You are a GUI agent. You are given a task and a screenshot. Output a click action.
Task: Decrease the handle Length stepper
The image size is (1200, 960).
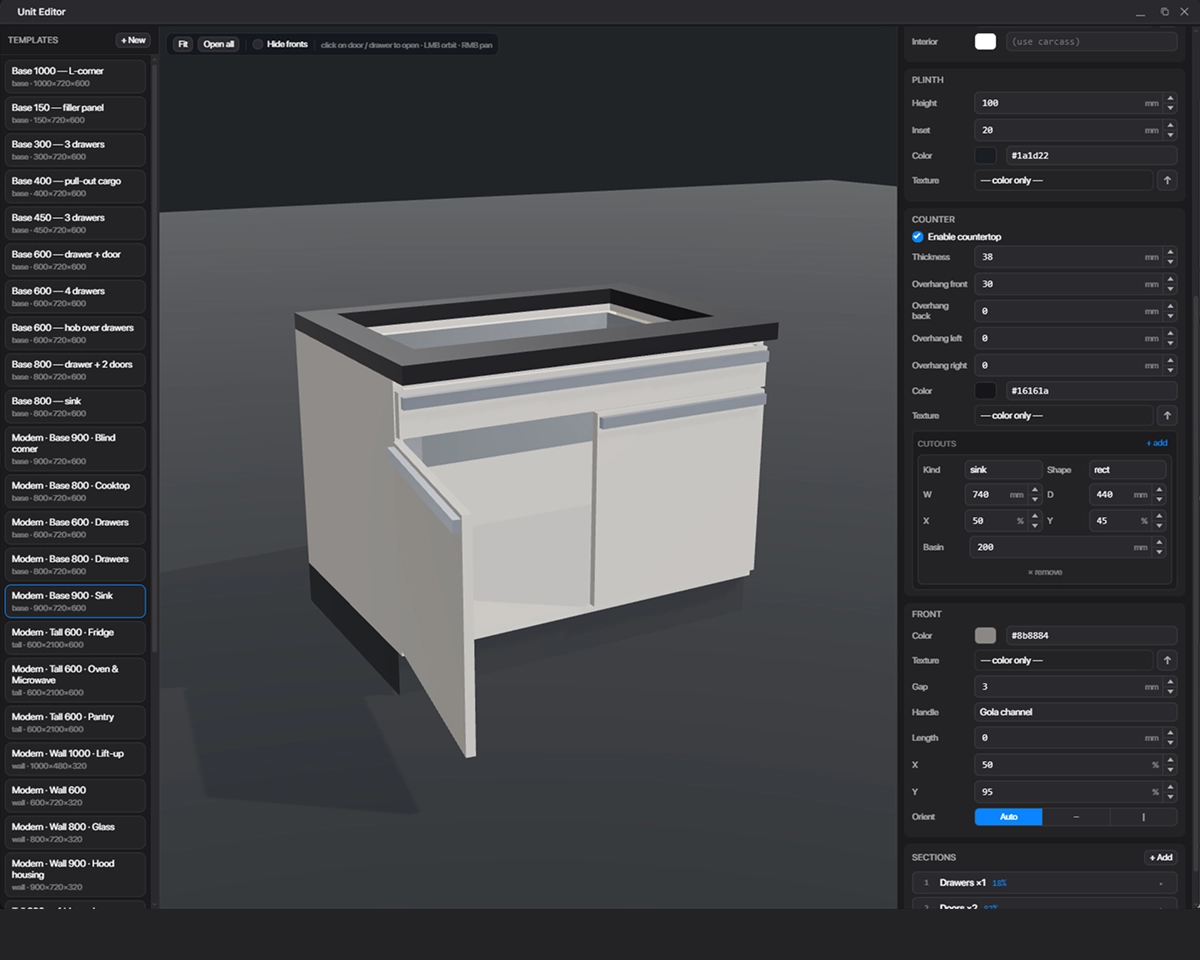[1171, 742]
